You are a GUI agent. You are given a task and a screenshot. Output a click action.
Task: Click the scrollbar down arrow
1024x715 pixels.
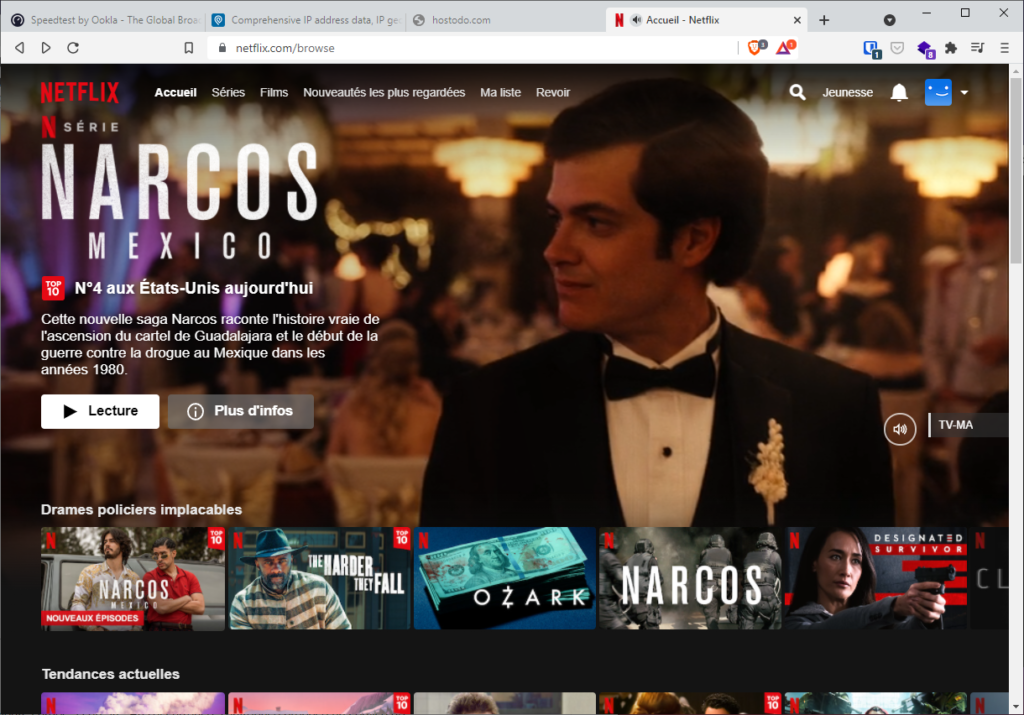[1016, 707]
